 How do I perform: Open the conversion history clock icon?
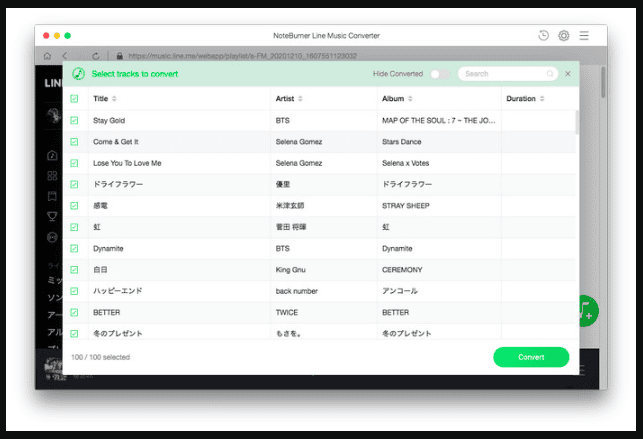tap(543, 36)
